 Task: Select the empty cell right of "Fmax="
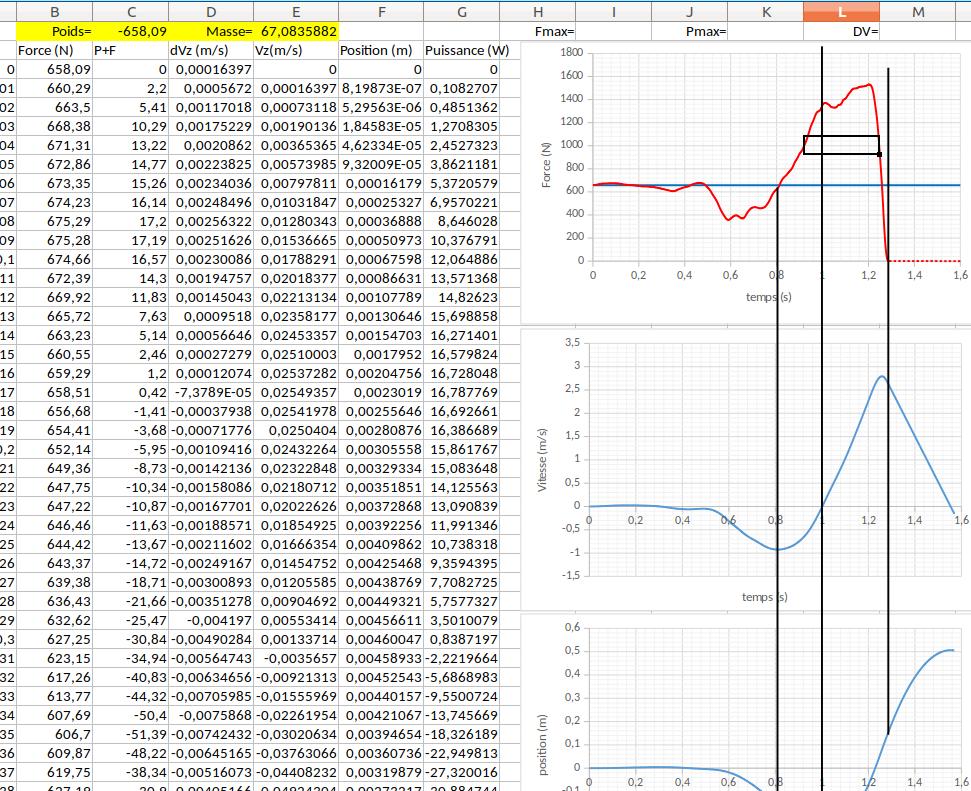click(613, 31)
